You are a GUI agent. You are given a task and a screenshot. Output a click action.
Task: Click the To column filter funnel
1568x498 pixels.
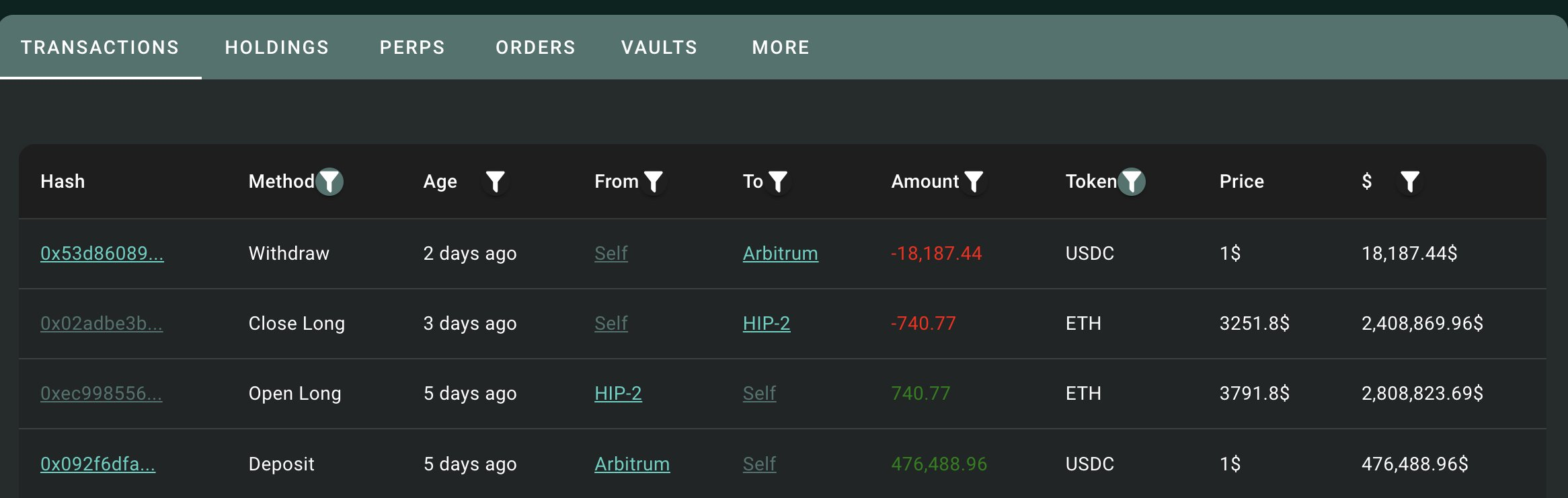(778, 182)
